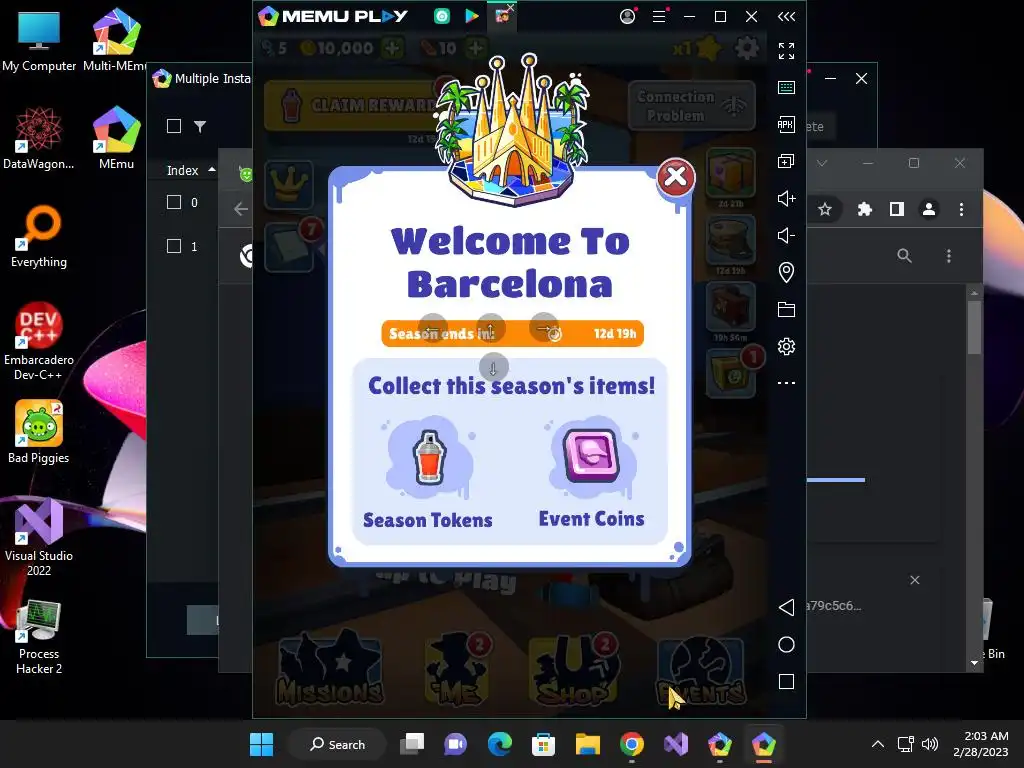The height and width of the screenshot is (768, 1024).
Task: Tap the Android back triangle button
Action: pyautogui.click(x=786, y=607)
